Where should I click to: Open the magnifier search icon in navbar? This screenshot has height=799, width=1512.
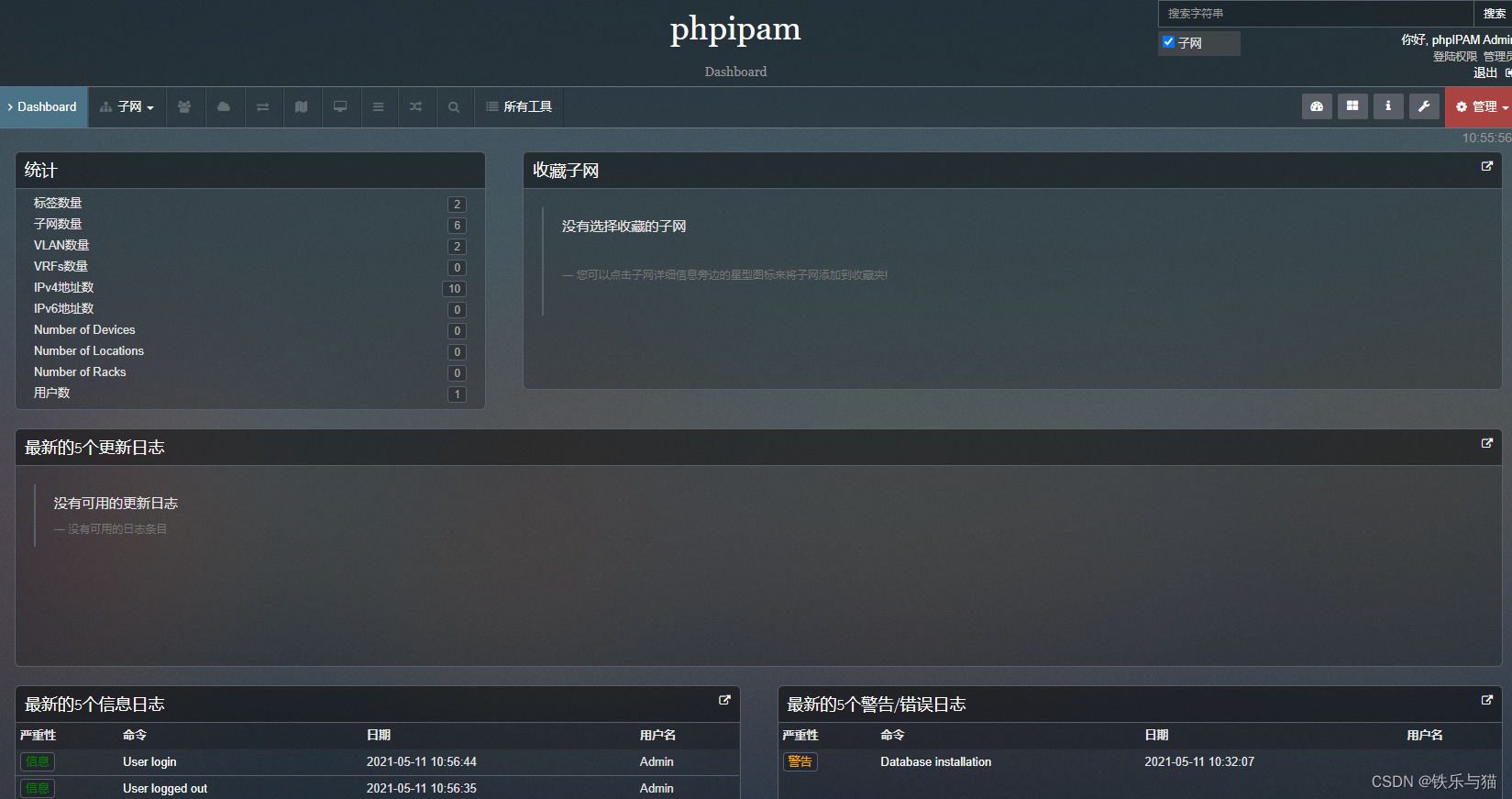(454, 107)
